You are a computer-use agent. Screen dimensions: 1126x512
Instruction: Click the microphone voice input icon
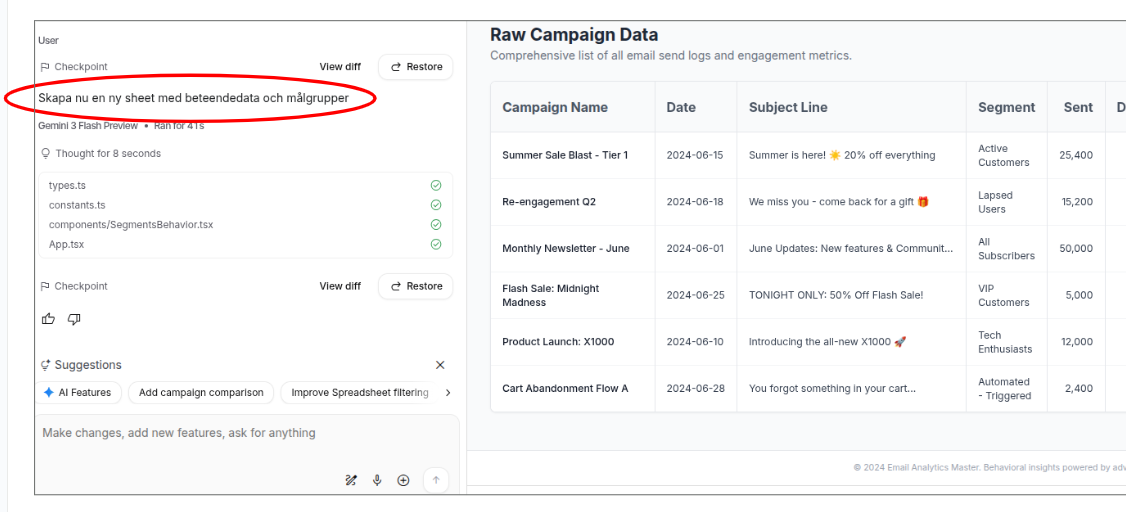[x=377, y=480]
